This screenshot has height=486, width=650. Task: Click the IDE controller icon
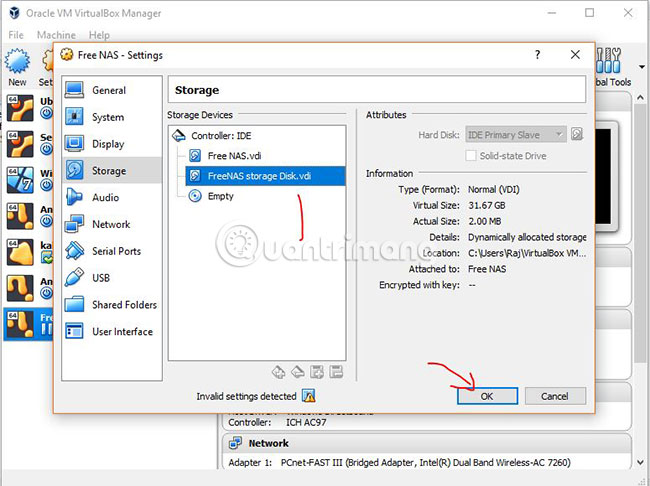click(179, 135)
